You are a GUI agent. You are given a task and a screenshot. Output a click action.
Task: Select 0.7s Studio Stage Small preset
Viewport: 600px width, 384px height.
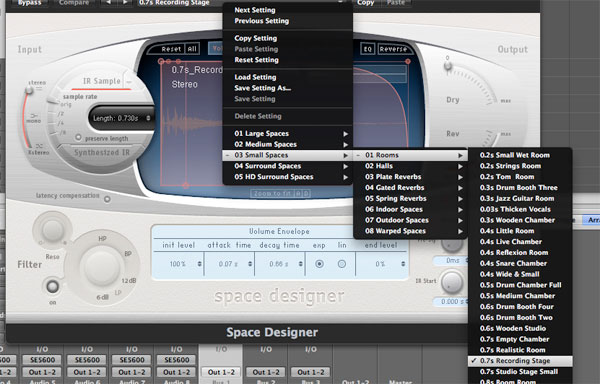click(520, 372)
